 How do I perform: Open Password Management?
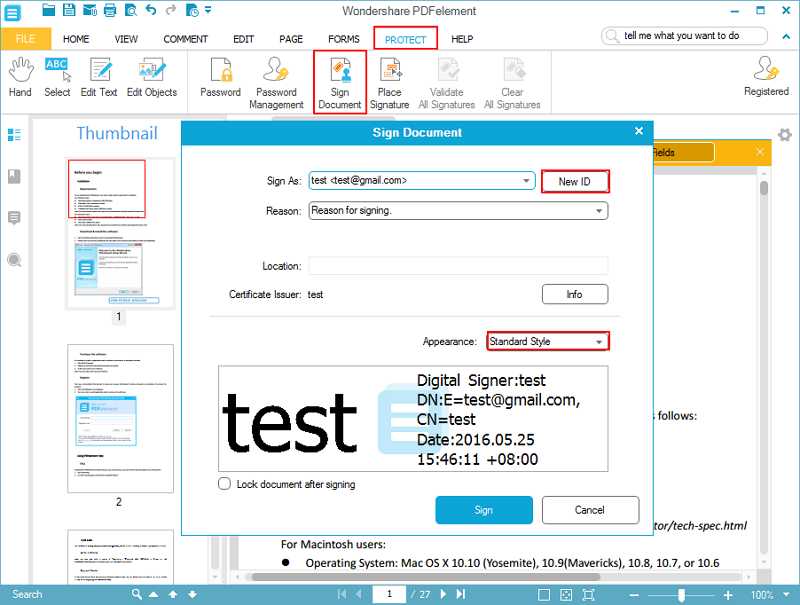tap(276, 82)
